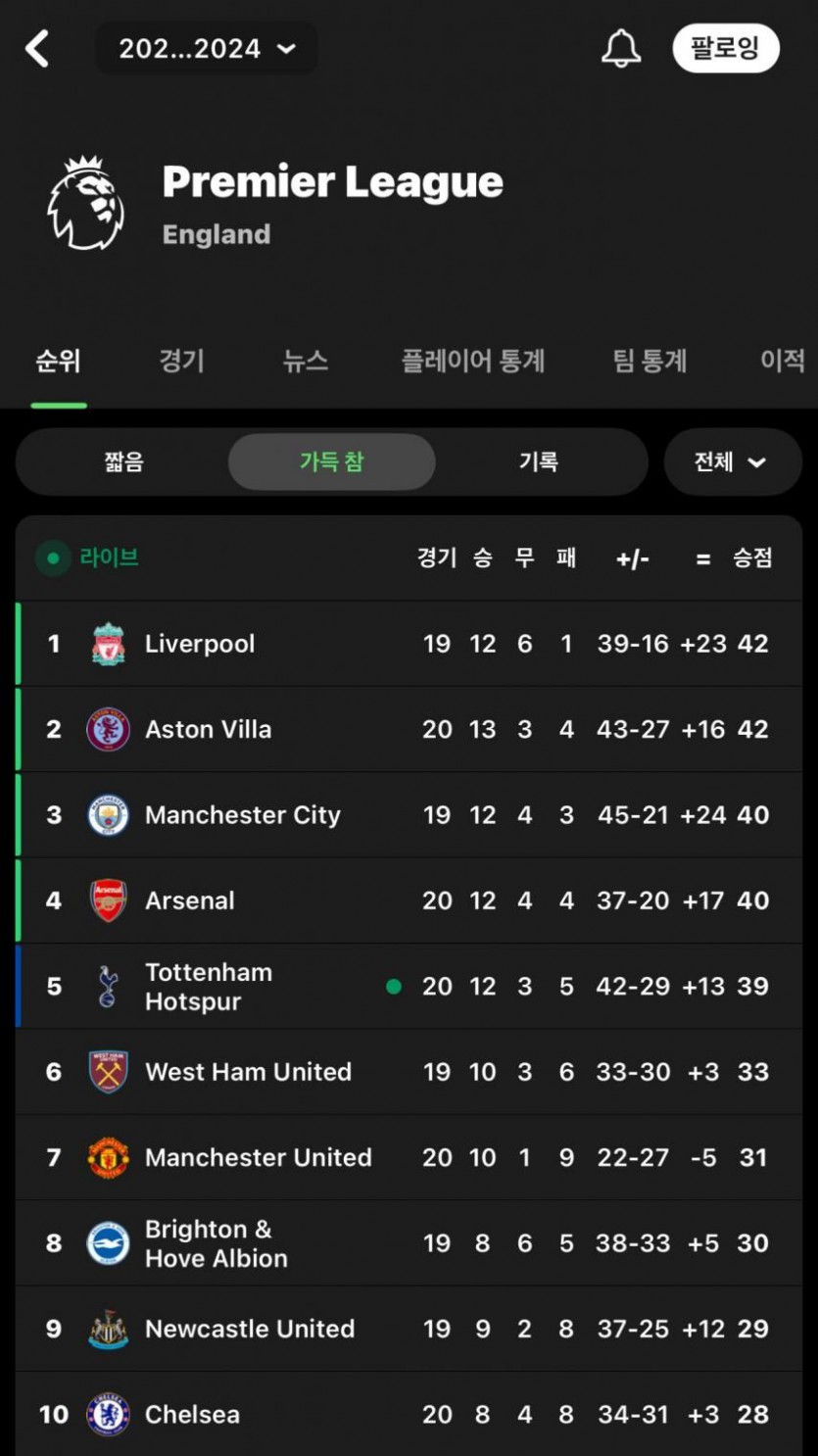818x1456 pixels.
Task: Switch to the 경기 matches tab
Action: tap(181, 361)
